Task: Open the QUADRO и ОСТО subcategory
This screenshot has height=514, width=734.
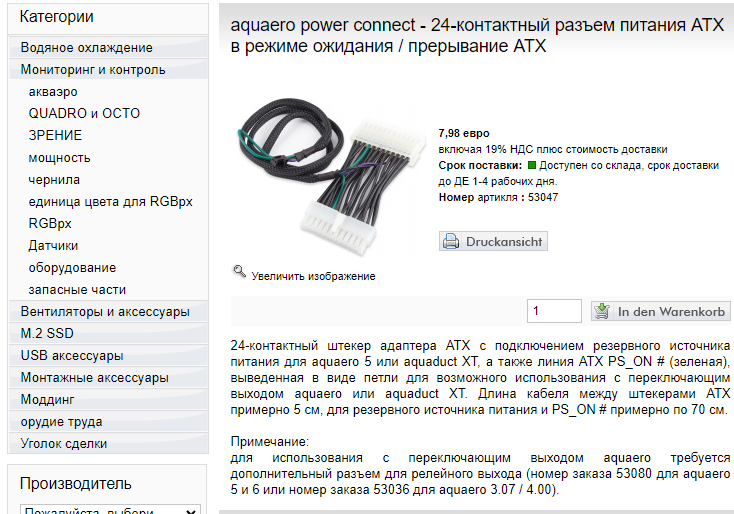Action: coord(84,113)
